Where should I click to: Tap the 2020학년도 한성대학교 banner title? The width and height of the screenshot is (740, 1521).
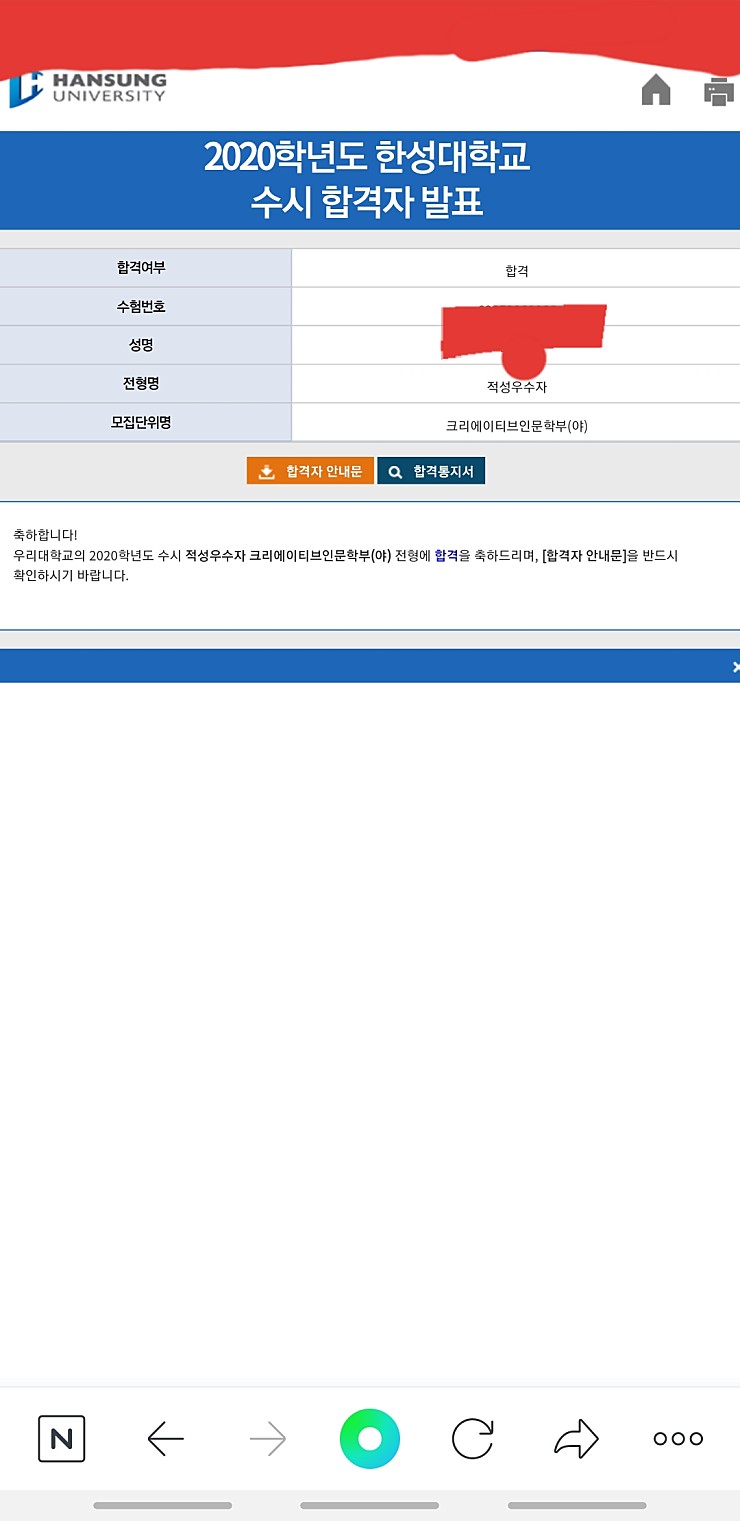tap(367, 158)
